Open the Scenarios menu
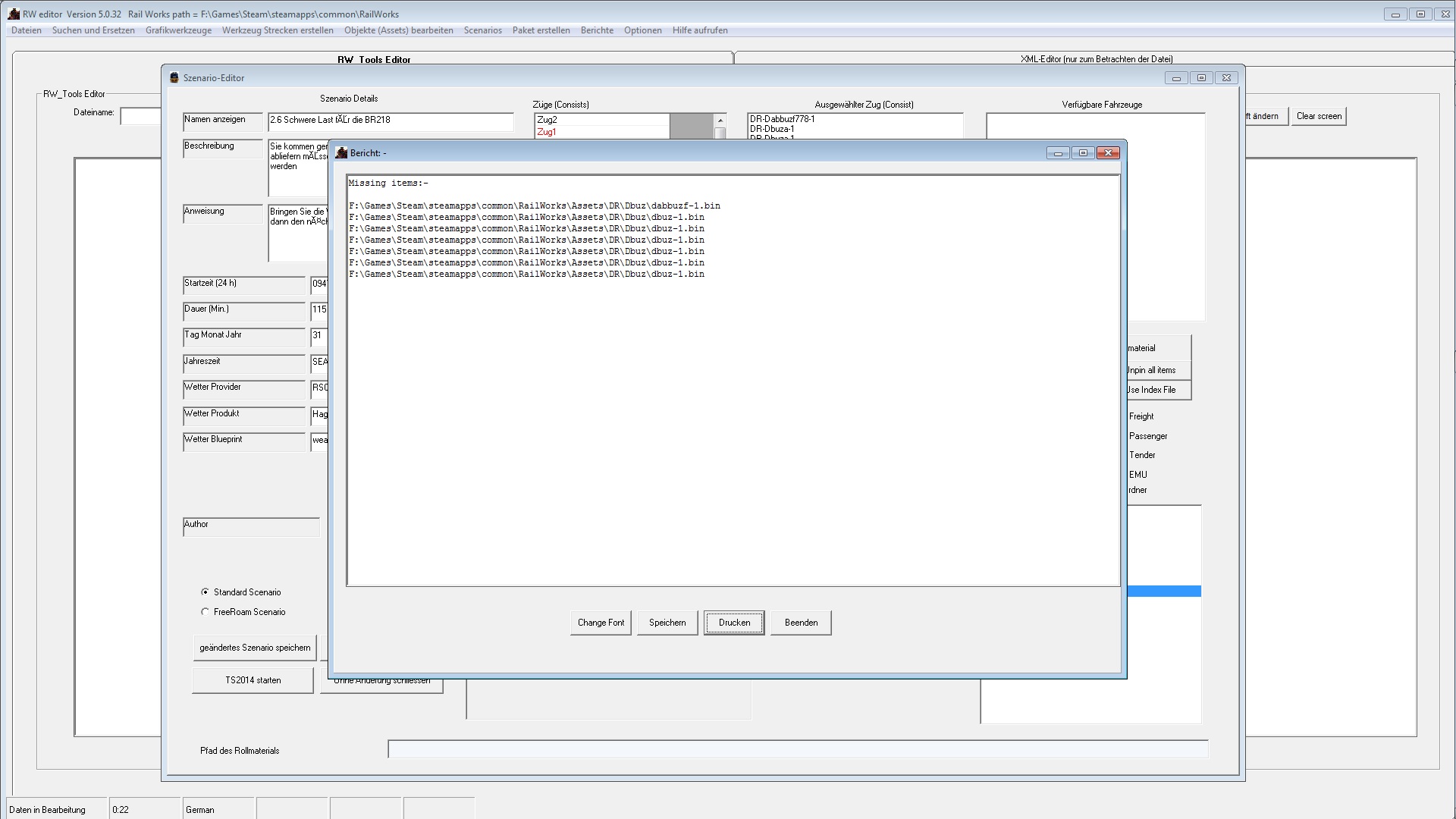 [x=482, y=30]
